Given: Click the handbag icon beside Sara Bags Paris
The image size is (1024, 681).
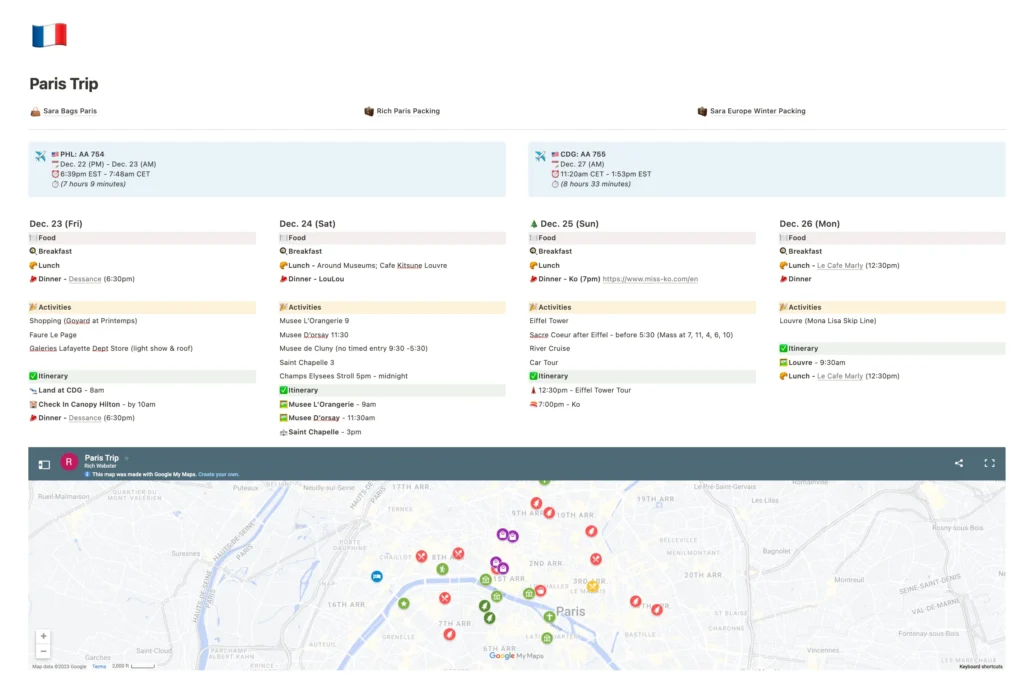Looking at the screenshot, I should tap(35, 112).
